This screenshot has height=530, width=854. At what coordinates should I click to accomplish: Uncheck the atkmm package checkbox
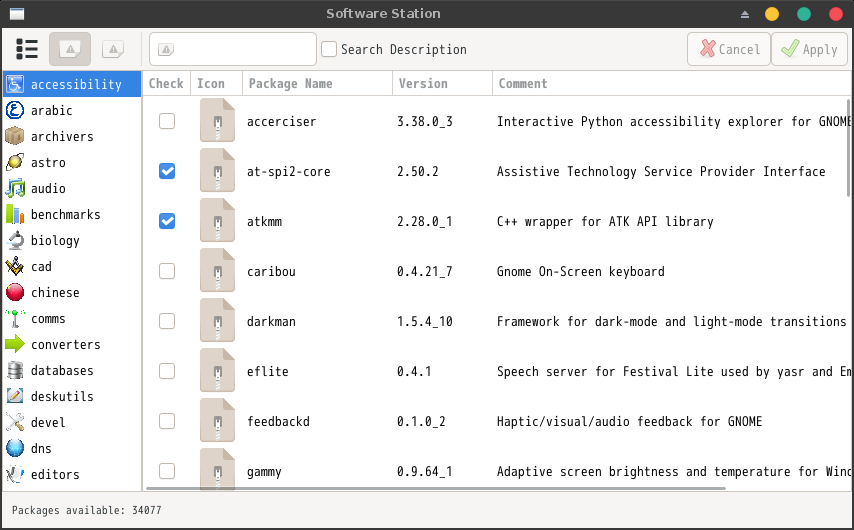click(x=167, y=221)
